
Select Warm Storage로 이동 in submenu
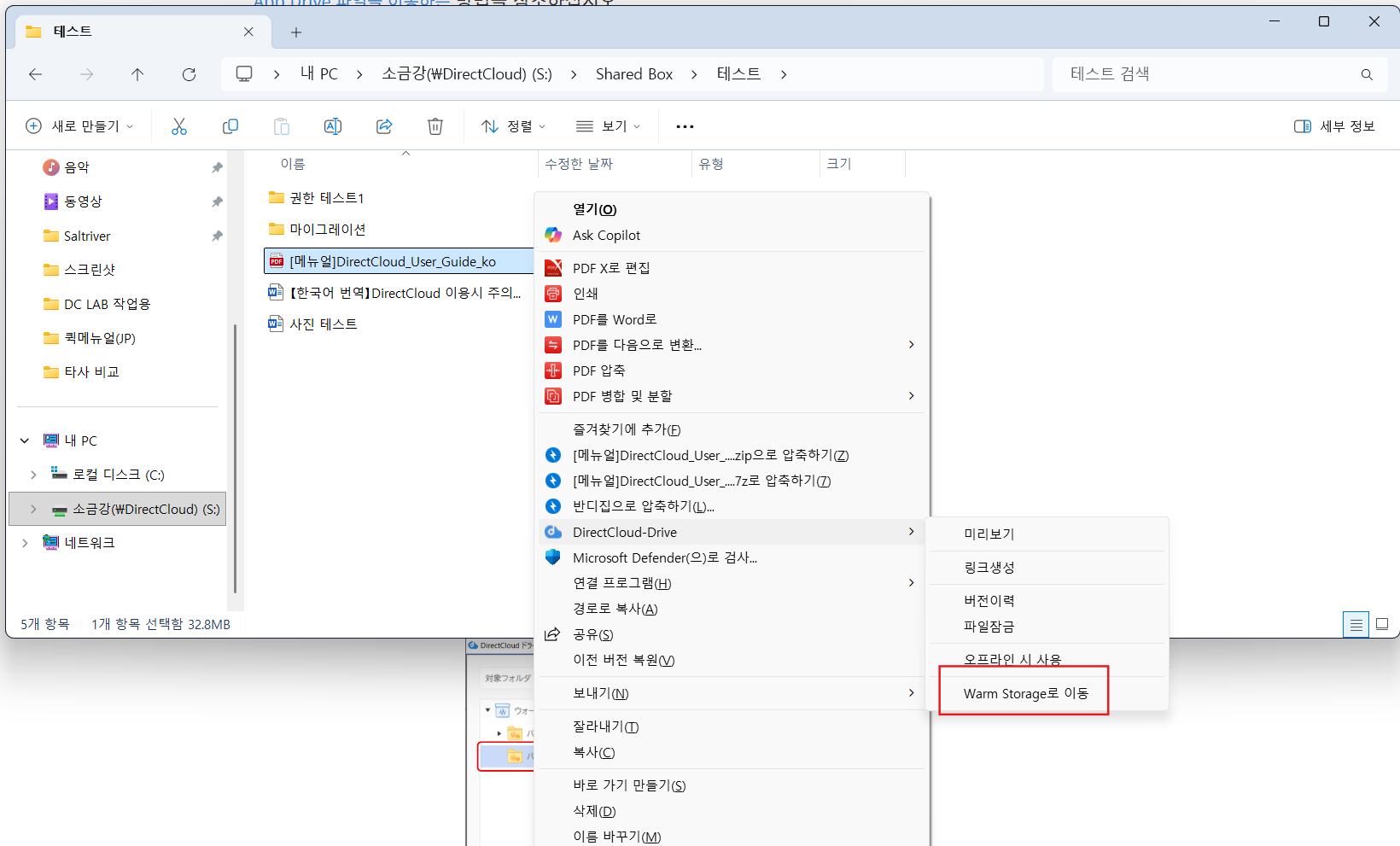point(1025,693)
